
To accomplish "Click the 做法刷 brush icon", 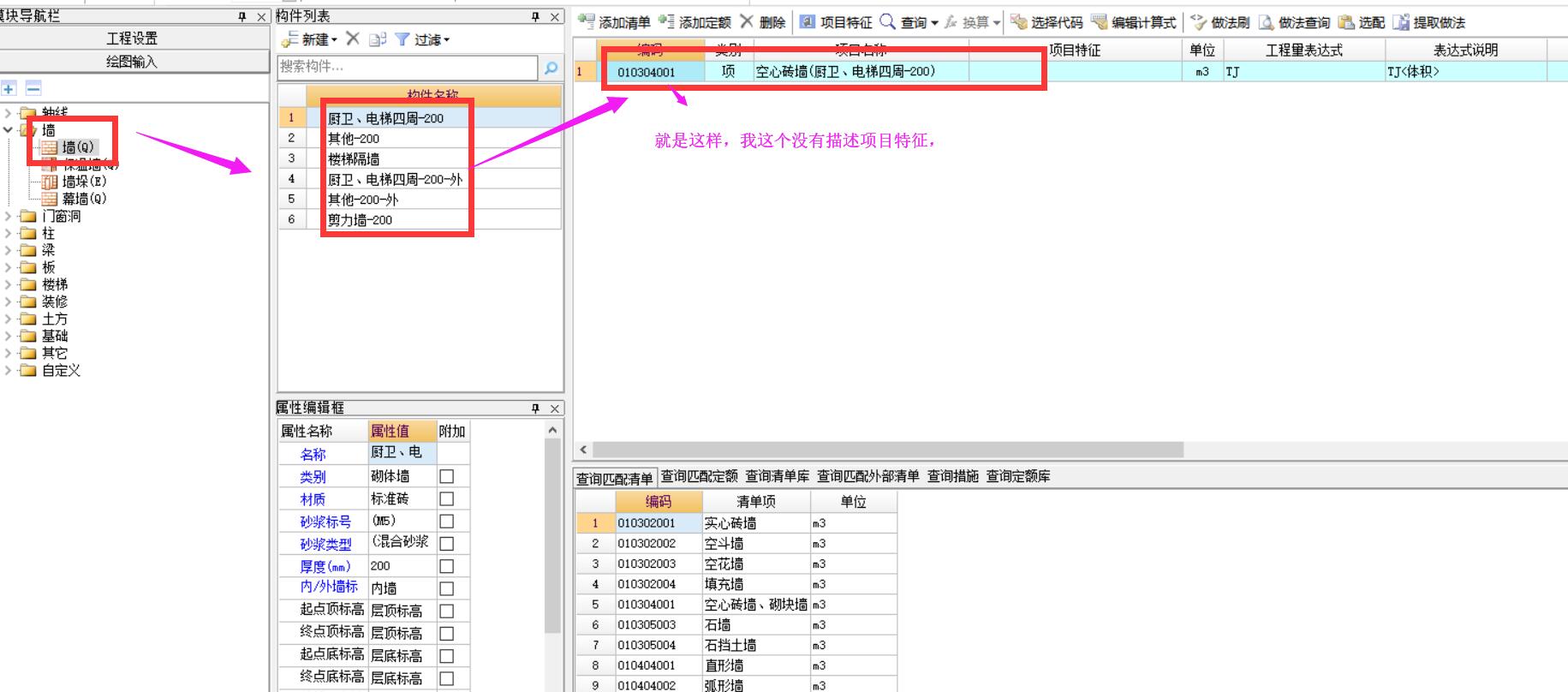I will (1199, 22).
